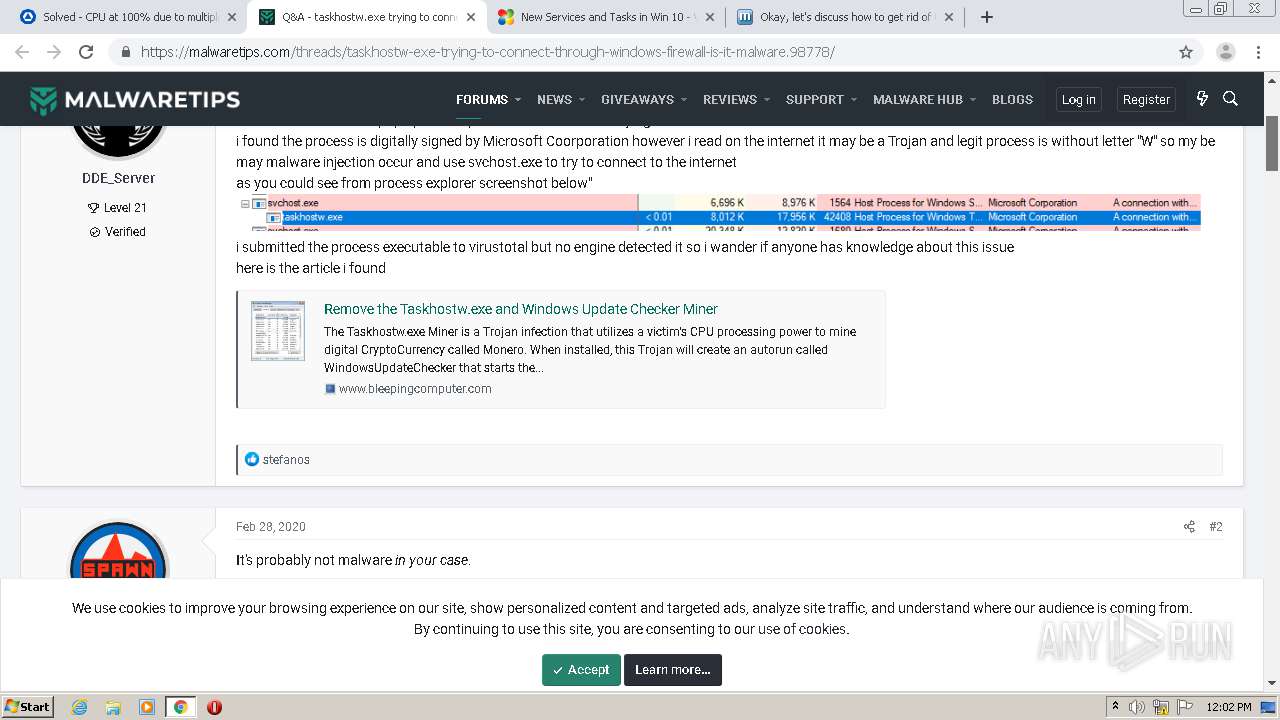Click the action center flag icon
The image size is (1280, 720).
[1183, 707]
